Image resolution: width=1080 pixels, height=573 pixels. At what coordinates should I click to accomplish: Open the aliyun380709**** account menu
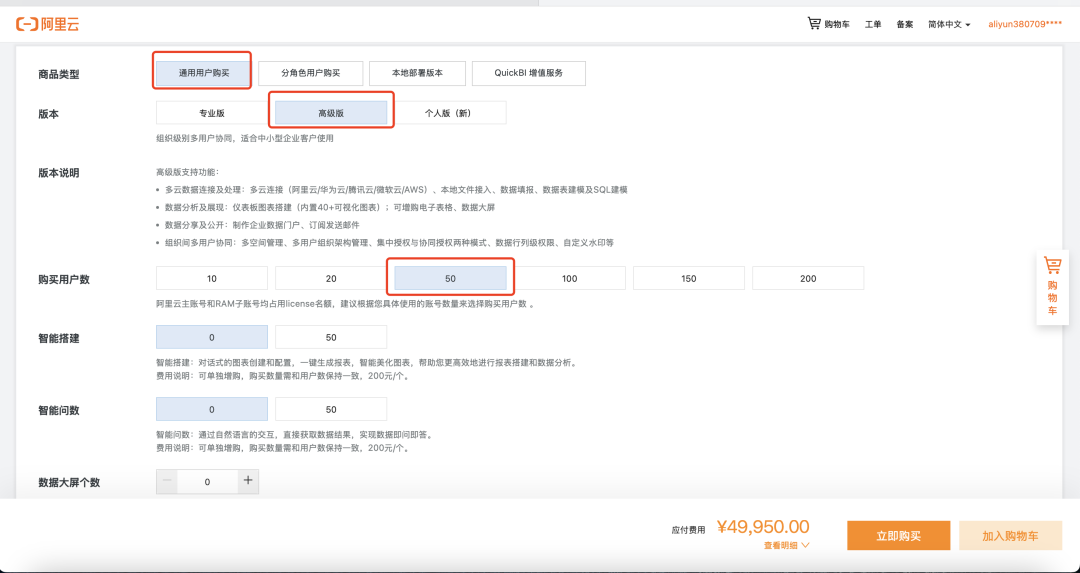click(1025, 24)
